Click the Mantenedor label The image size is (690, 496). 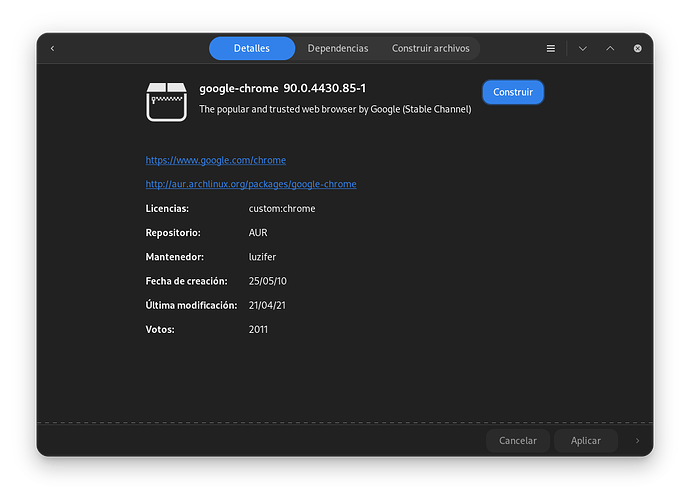coord(175,257)
